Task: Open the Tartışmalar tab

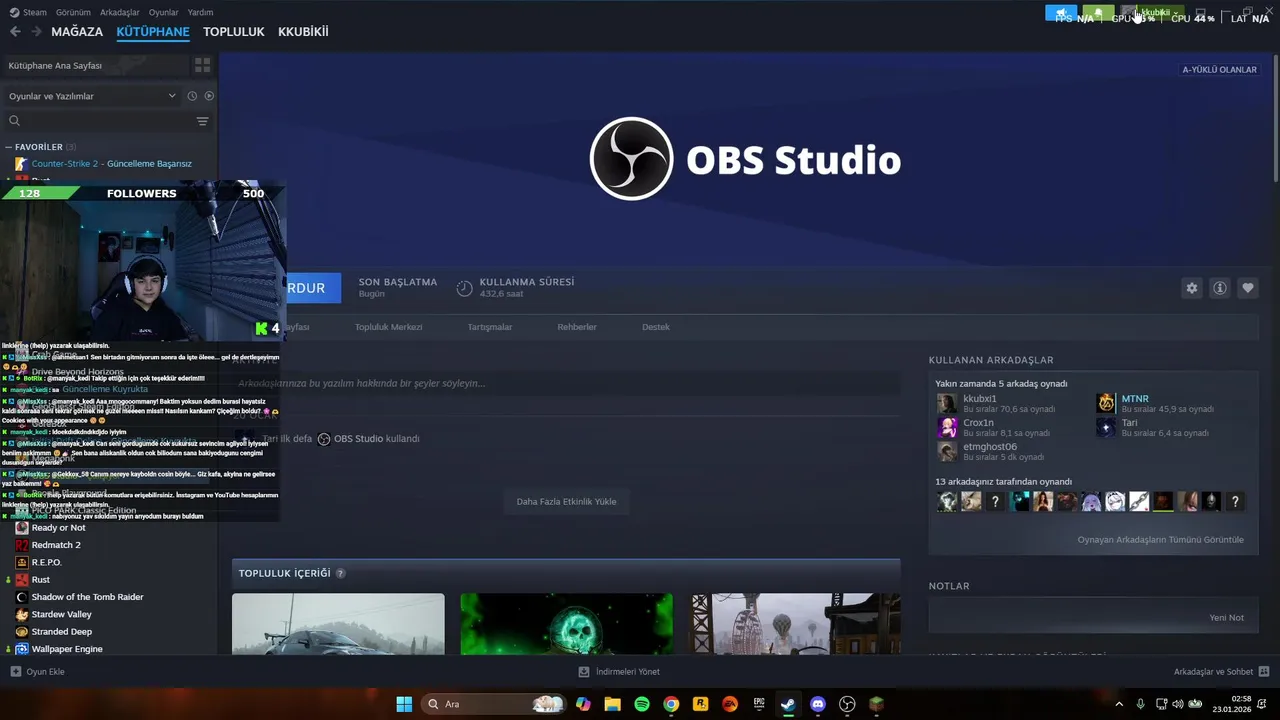Action: pos(490,327)
